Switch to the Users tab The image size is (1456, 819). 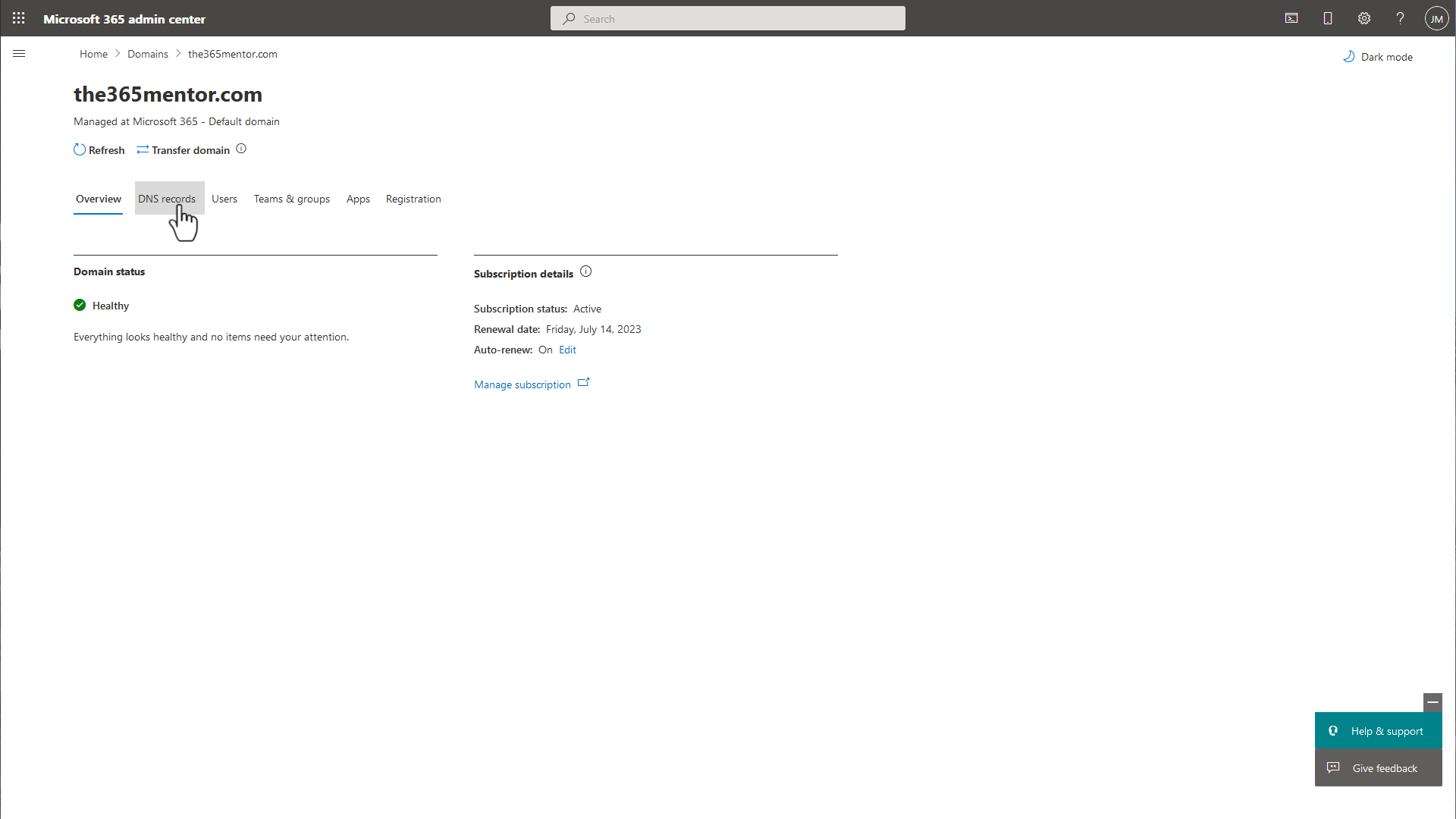224,199
